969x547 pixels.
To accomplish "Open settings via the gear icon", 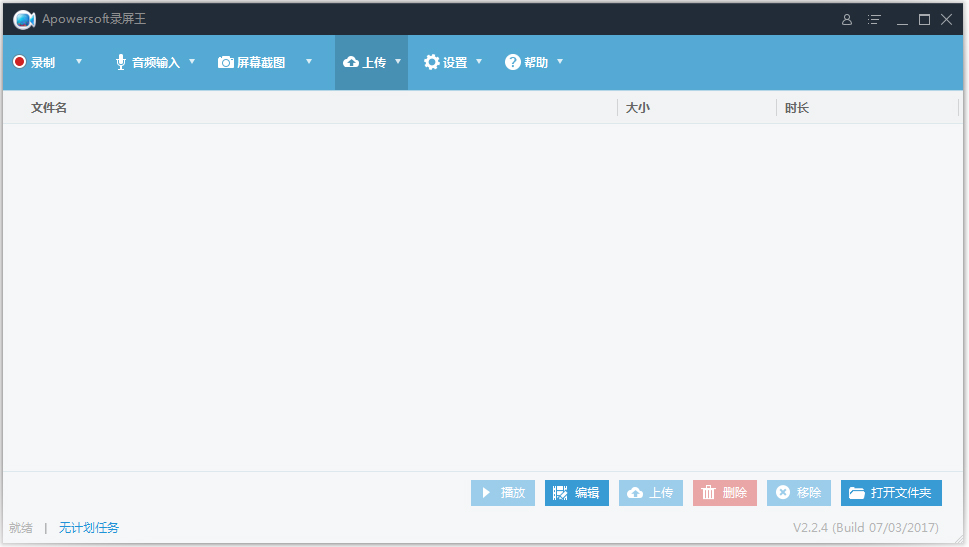I will tap(432, 62).
